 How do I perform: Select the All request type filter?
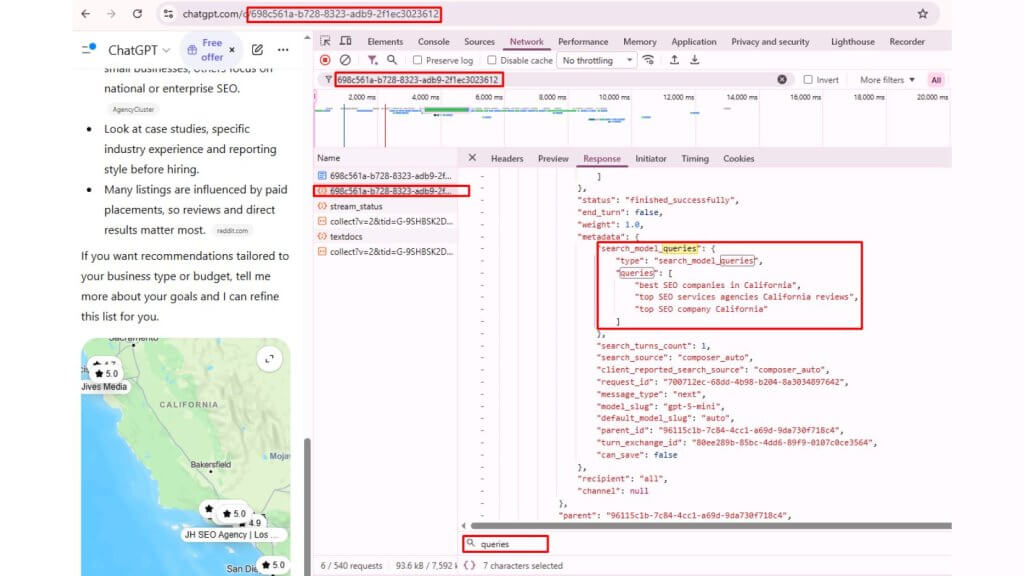pyautogui.click(x=936, y=80)
